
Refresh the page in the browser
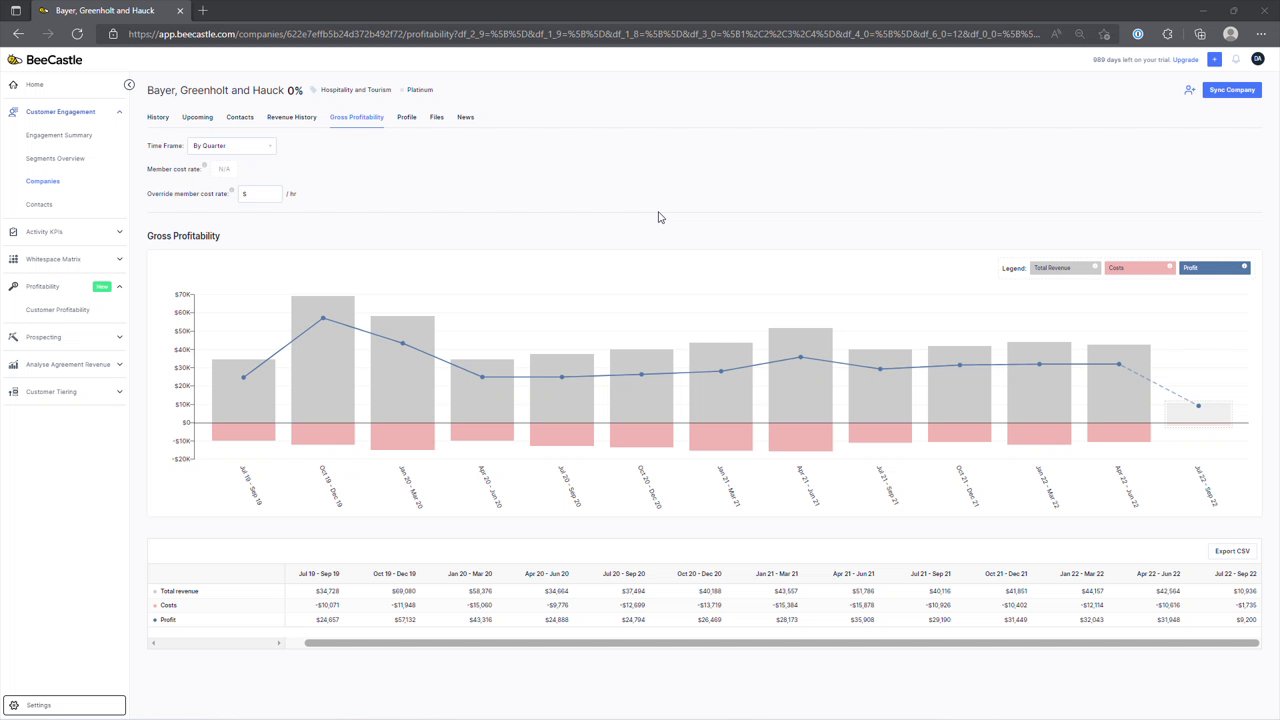coord(77,34)
